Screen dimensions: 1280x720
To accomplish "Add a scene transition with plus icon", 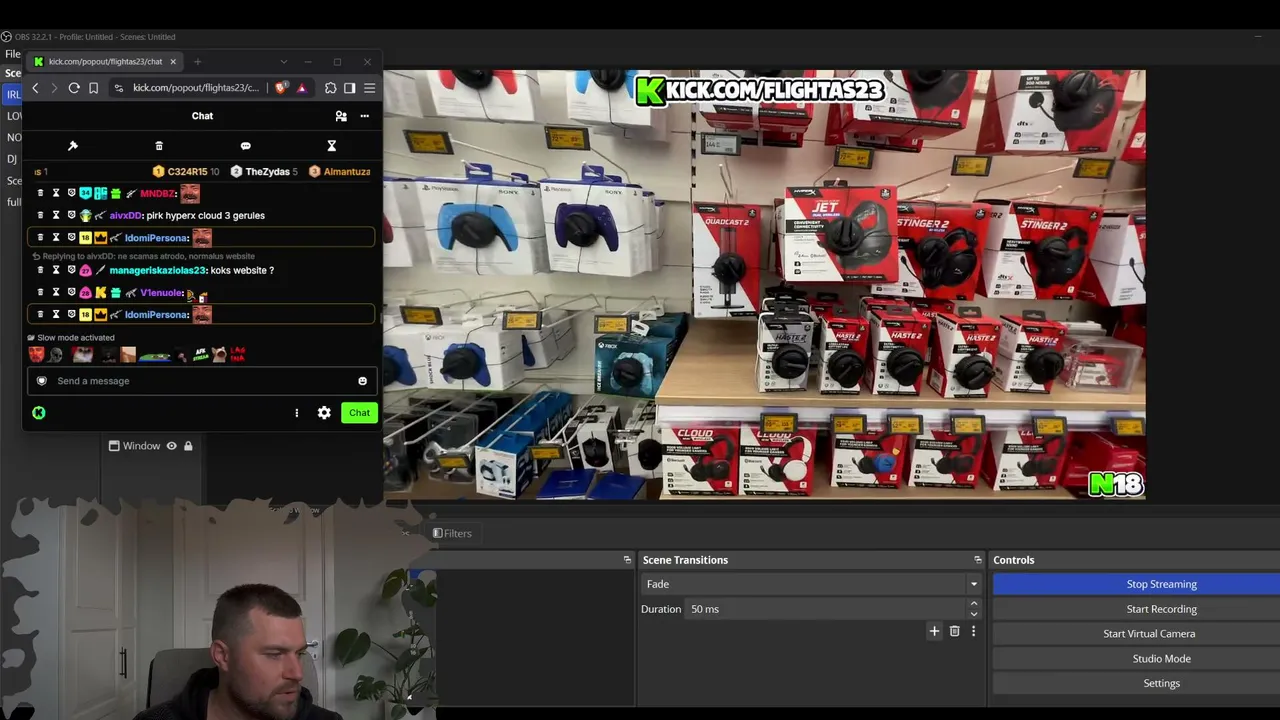I will [x=934, y=631].
